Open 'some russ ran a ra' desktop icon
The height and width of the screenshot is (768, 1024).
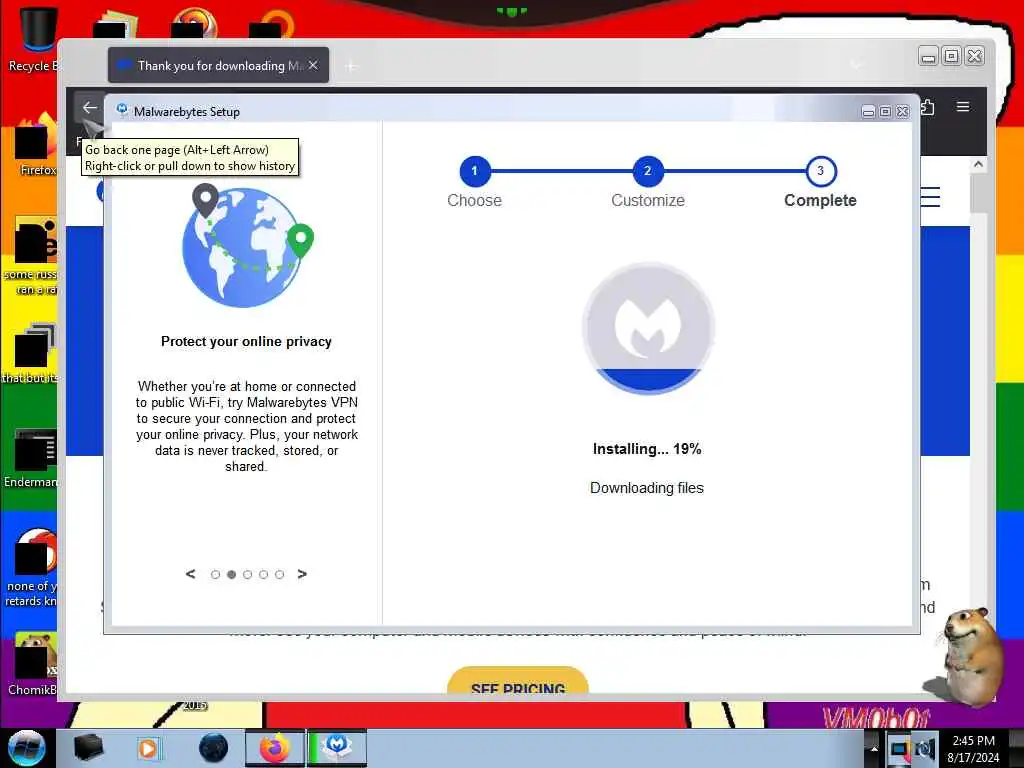(x=31, y=255)
